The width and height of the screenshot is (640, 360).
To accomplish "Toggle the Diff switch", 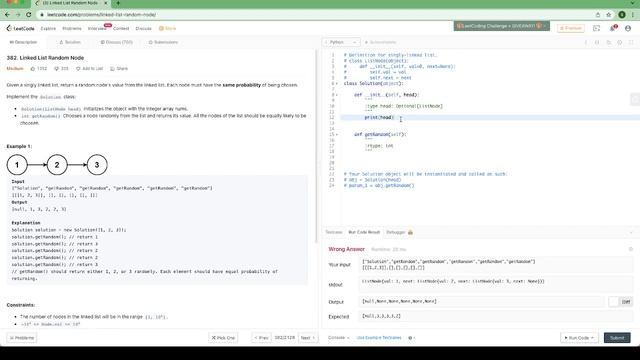I will pyautogui.click(x=620, y=302).
